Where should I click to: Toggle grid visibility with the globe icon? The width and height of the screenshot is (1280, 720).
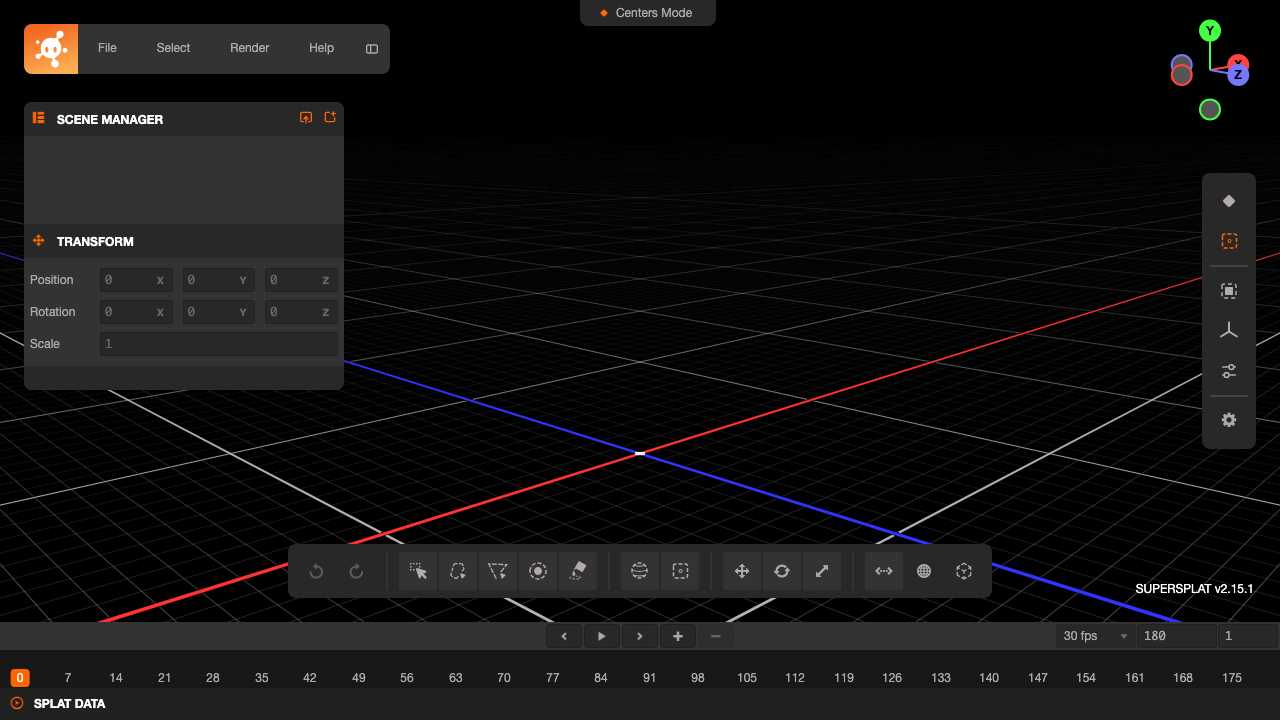click(x=924, y=570)
